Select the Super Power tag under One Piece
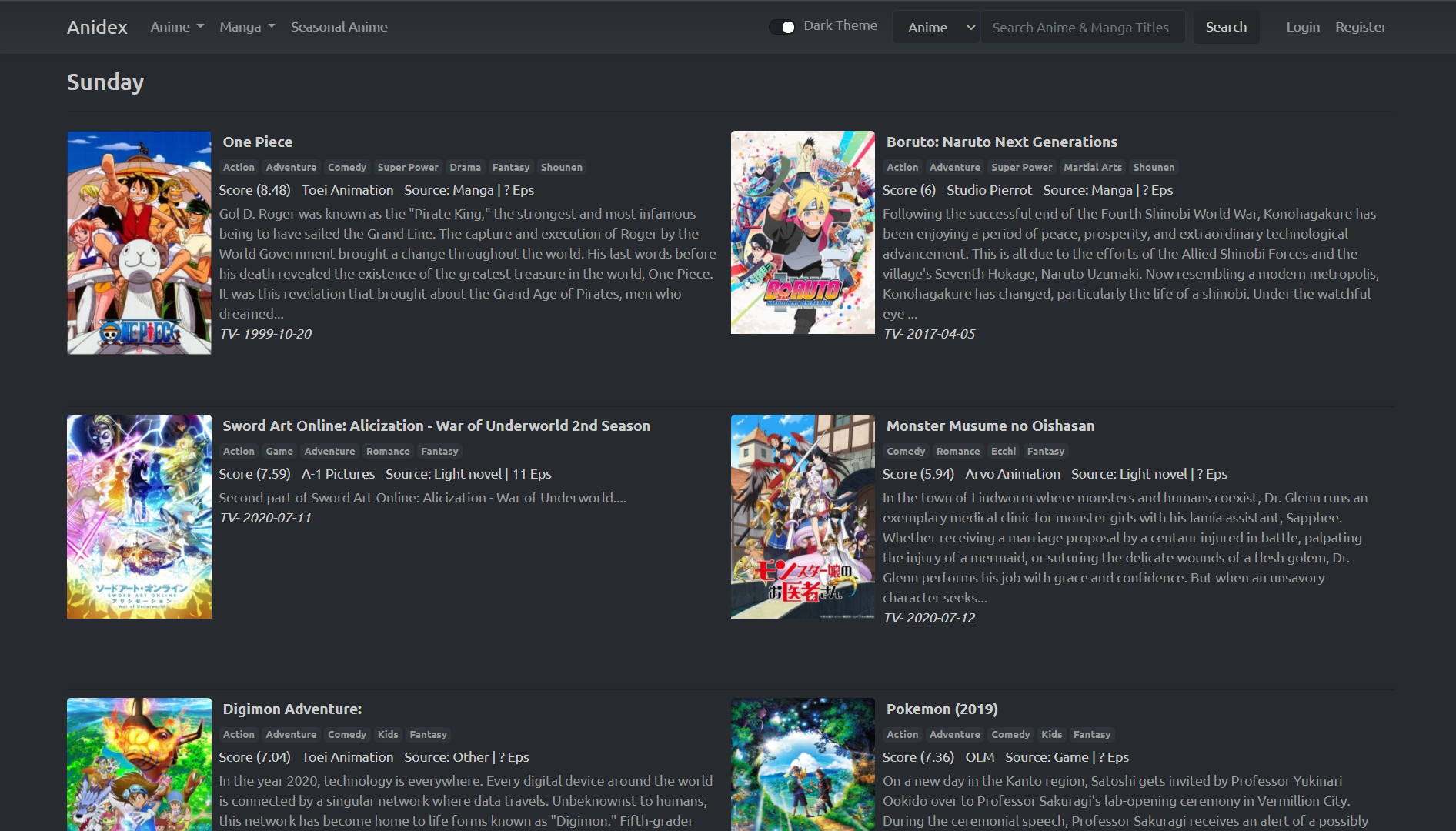The width and height of the screenshot is (1456, 831). click(407, 167)
